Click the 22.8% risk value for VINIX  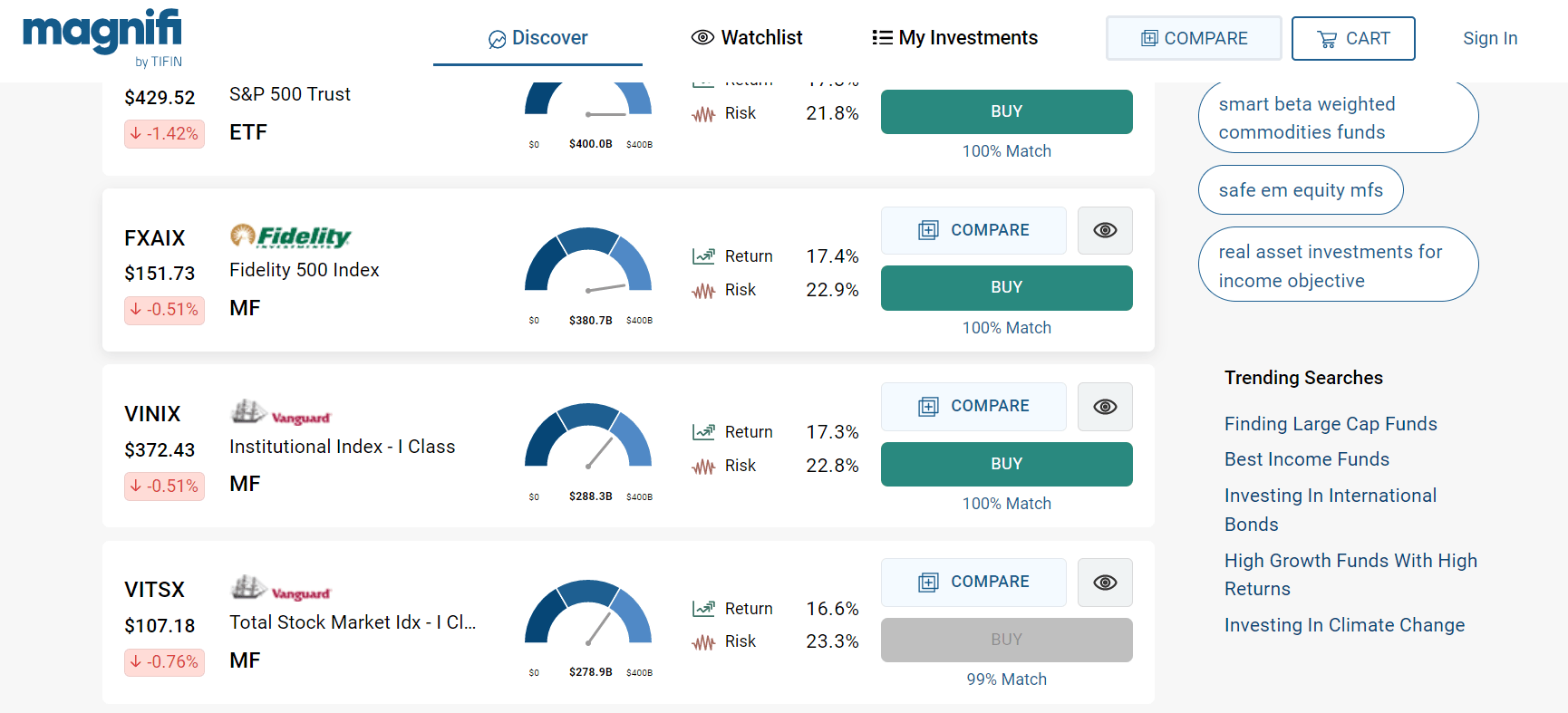click(x=832, y=466)
